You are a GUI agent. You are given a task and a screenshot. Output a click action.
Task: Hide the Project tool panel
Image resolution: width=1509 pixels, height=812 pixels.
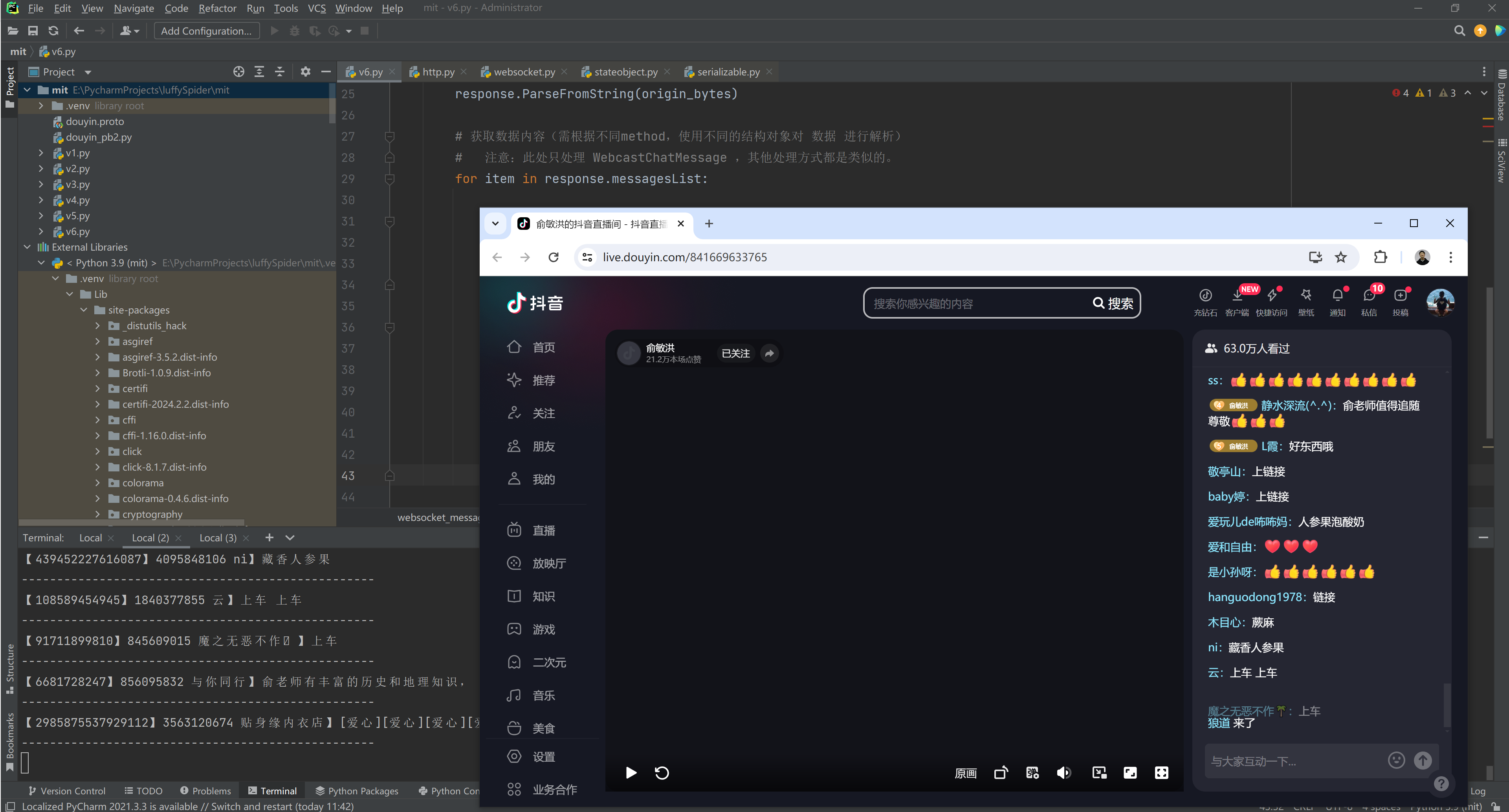click(326, 71)
